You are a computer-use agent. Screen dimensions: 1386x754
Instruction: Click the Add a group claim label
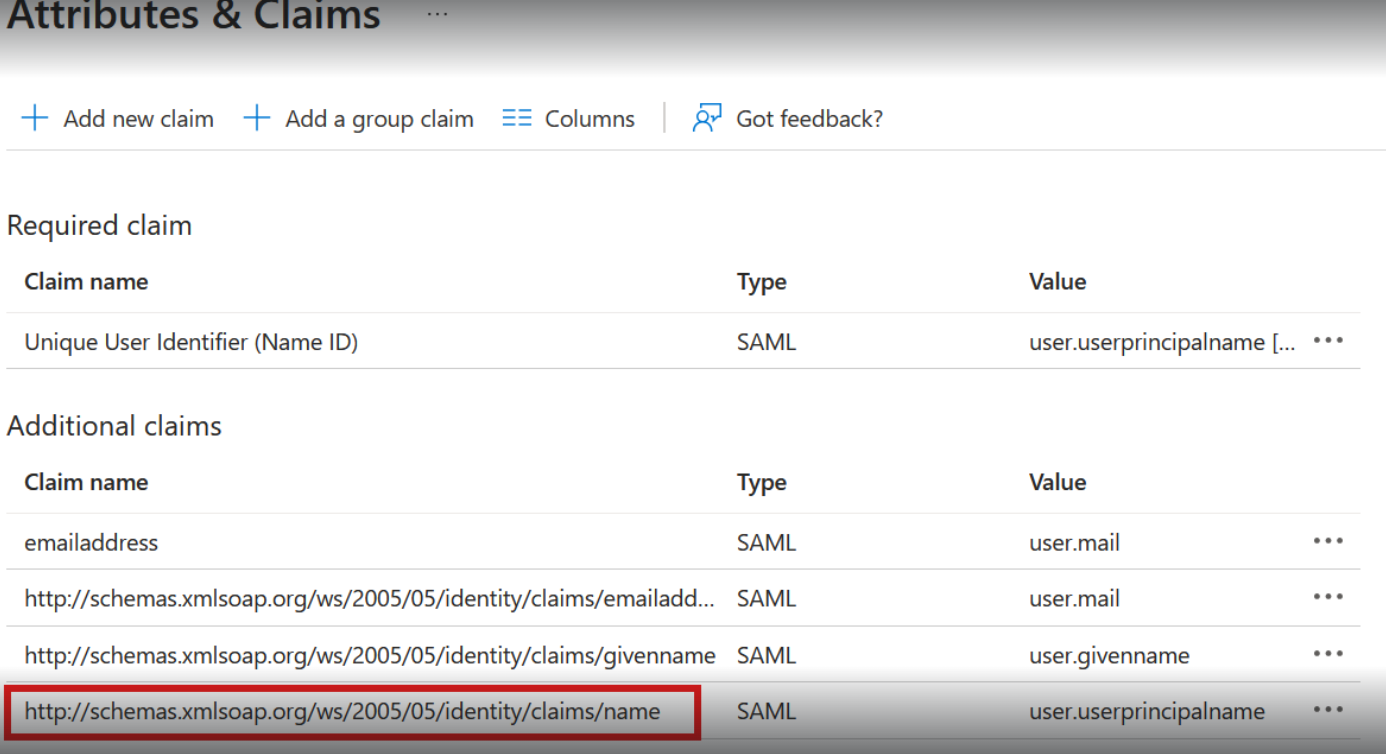point(379,119)
